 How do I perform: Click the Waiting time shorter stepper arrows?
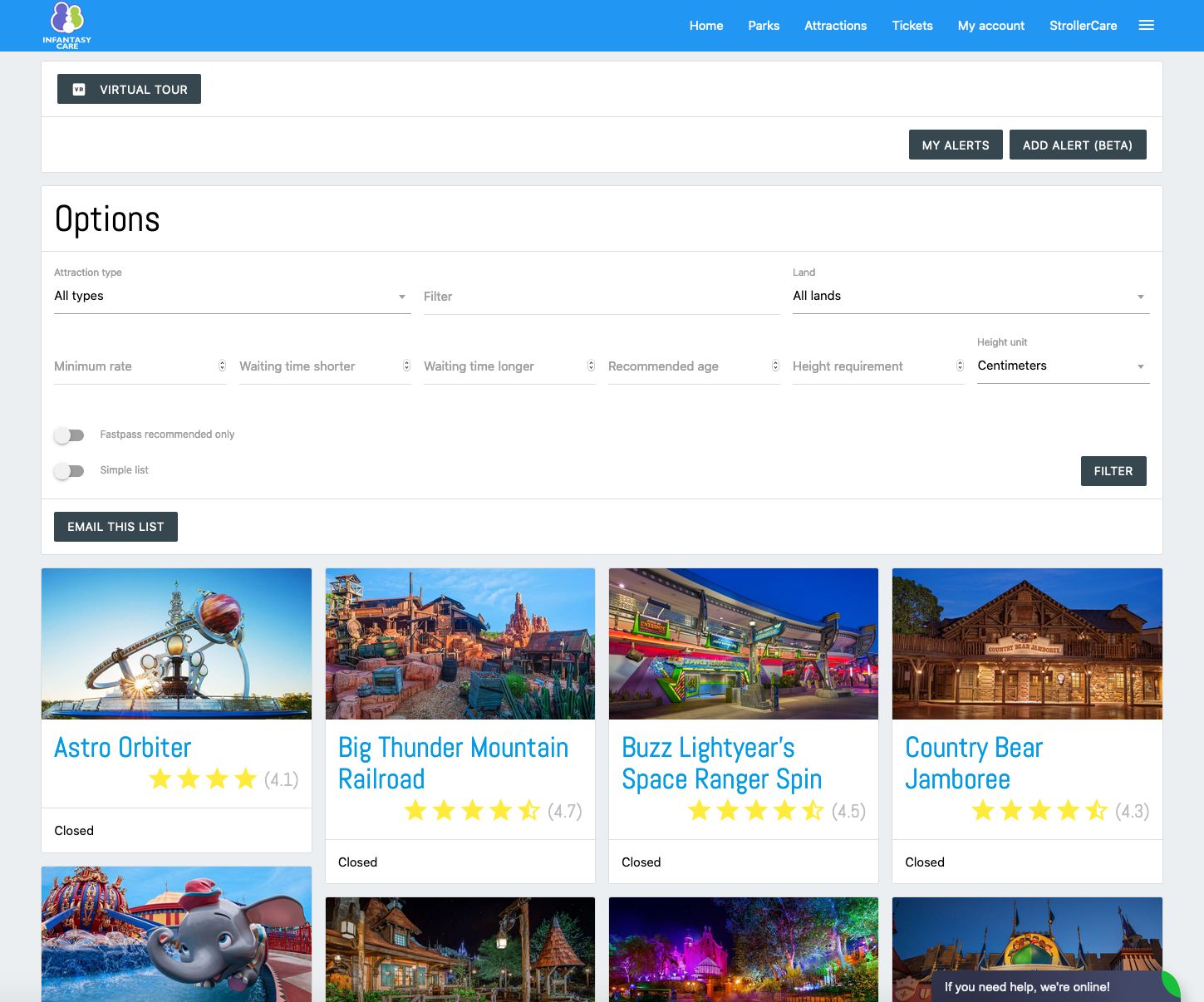point(406,366)
